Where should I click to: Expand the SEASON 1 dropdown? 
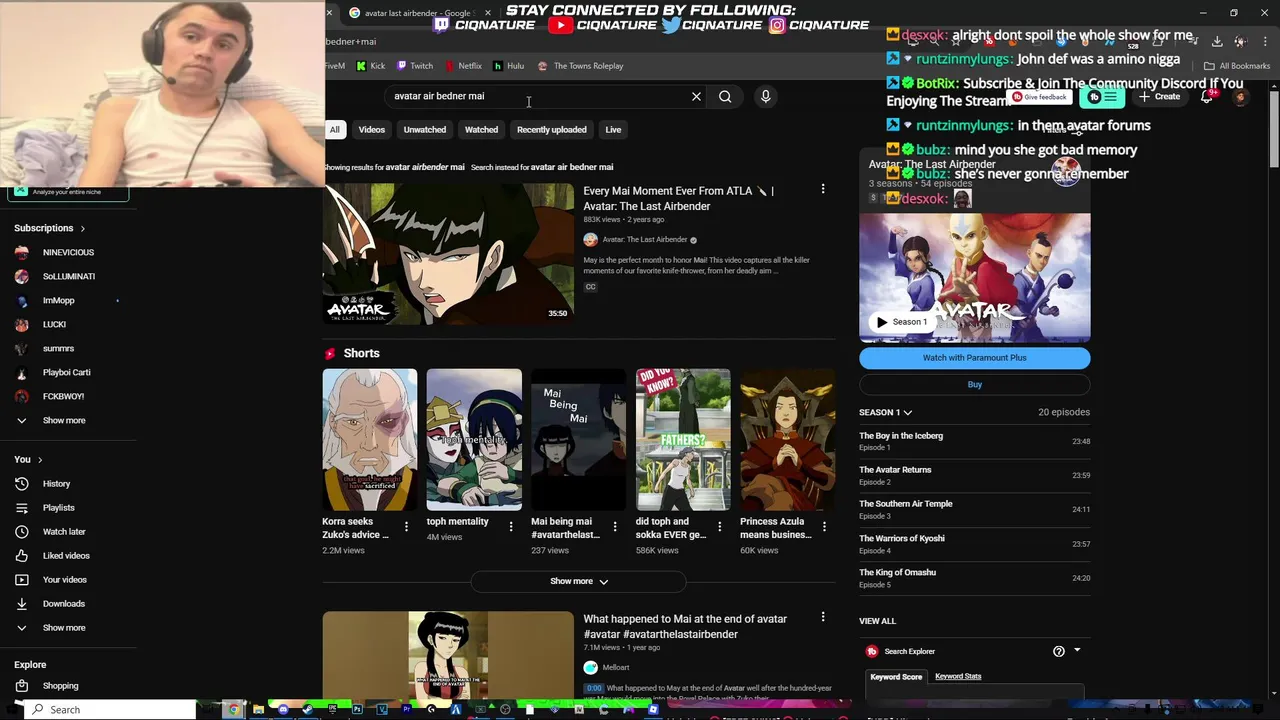tap(886, 412)
